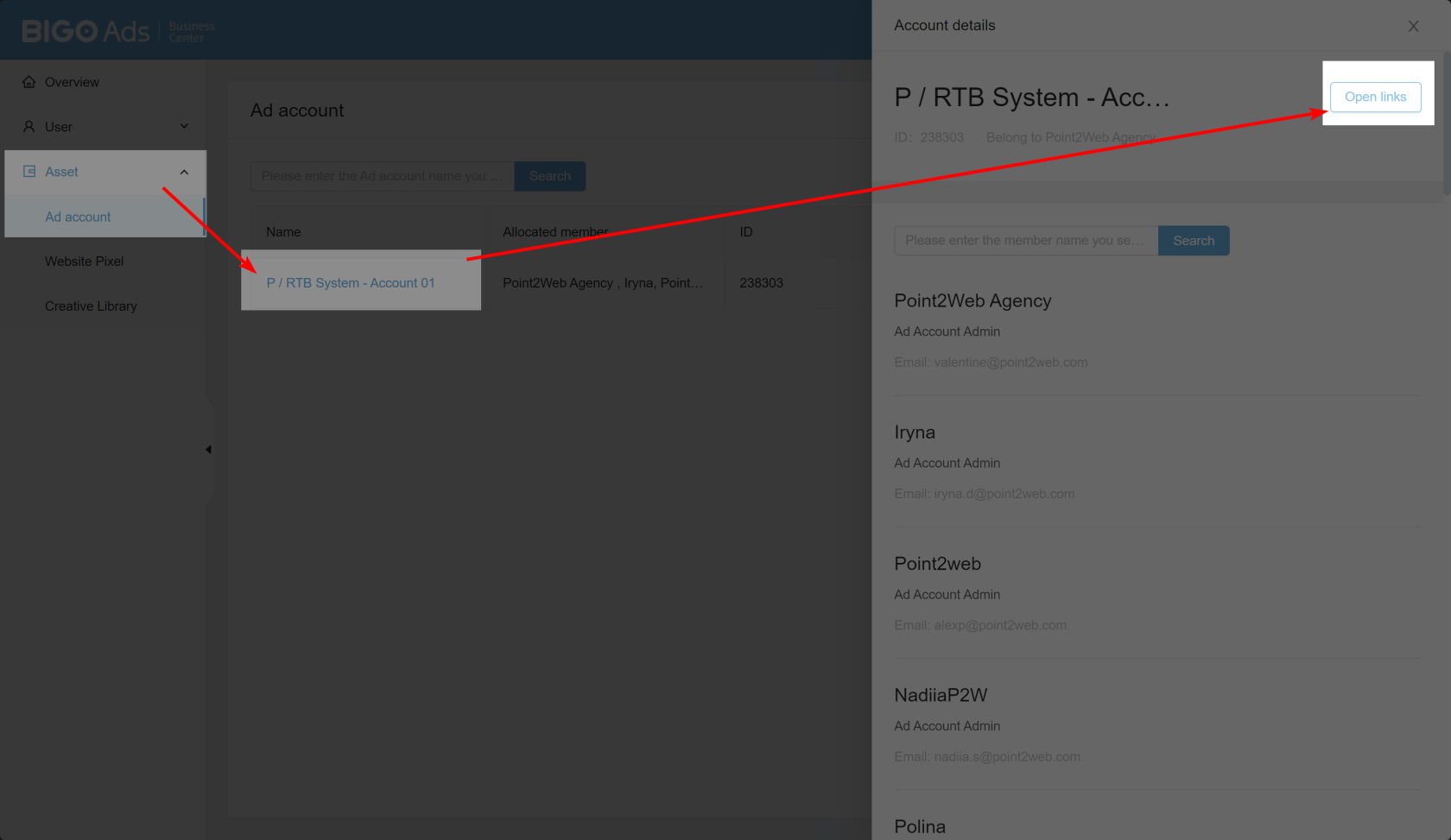Click Search in the Ad account list
Viewport: 1451px width, 840px height.
[550, 176]
